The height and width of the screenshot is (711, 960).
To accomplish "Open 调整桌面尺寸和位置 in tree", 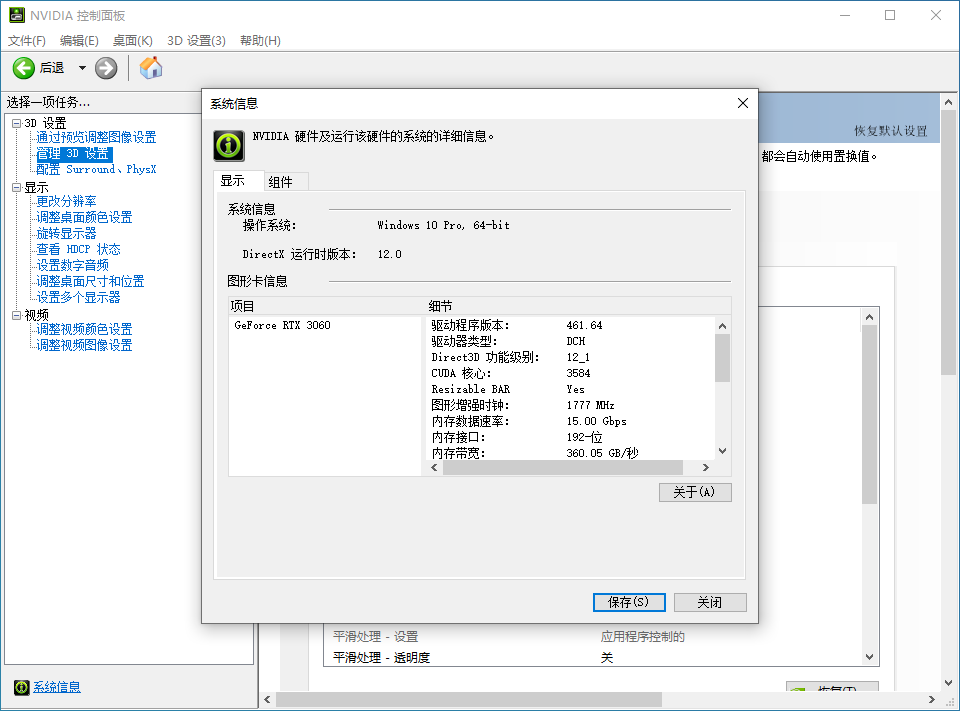I will click(91, 281).
